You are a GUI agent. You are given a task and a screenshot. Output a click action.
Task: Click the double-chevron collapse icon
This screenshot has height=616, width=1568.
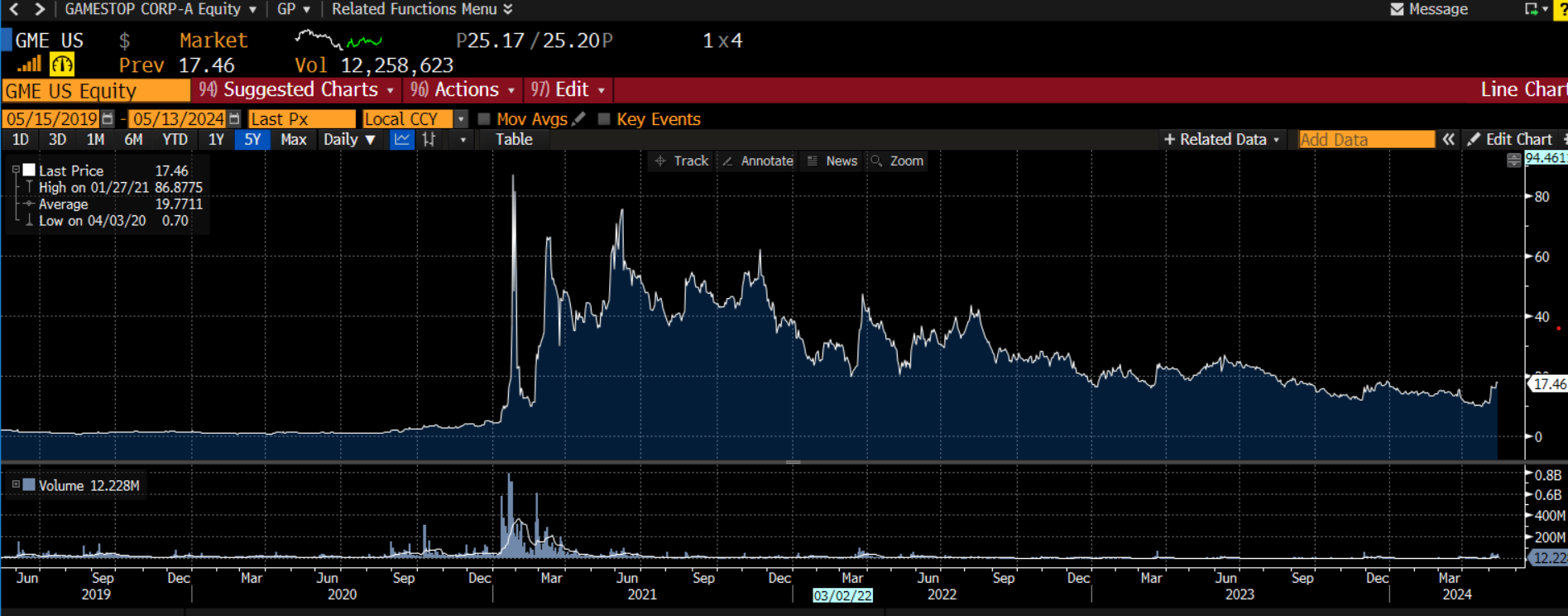coord(1448,139)
